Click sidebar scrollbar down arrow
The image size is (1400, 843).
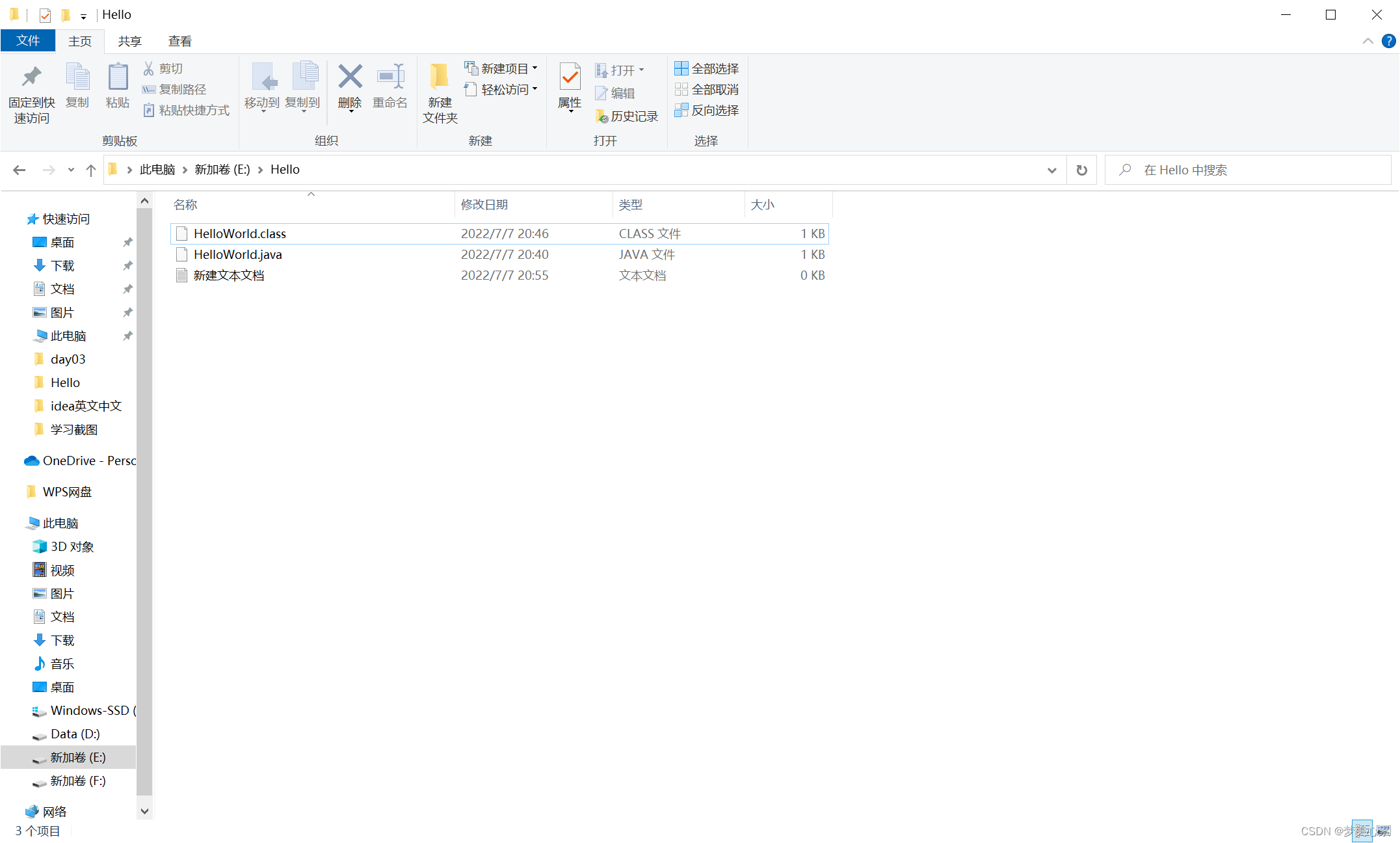145,811
